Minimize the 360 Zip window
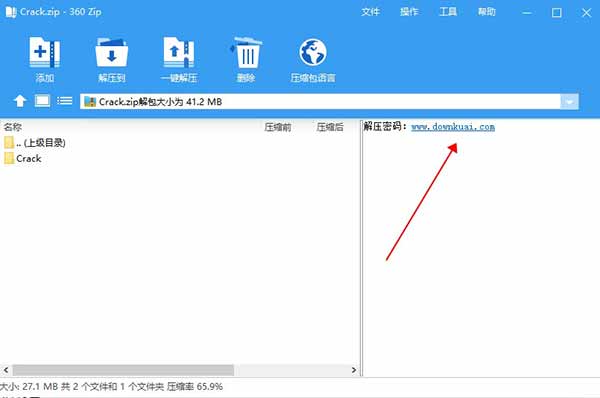The width and height of the screenshot is (600, 398). [x=527, y=13]
